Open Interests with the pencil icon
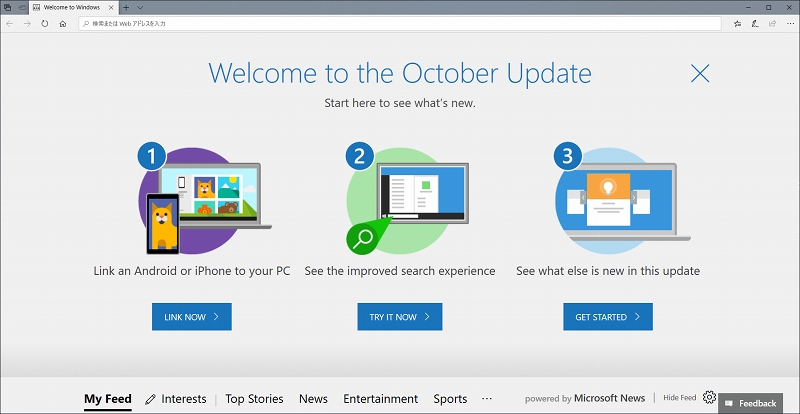The image size is (800, 414). pos(176,399)
